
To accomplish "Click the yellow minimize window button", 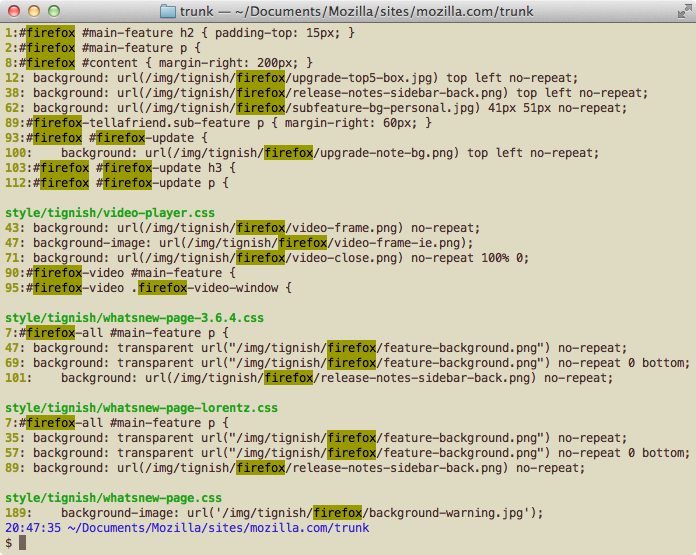I will pyautogui.click(x=34, y=11).
